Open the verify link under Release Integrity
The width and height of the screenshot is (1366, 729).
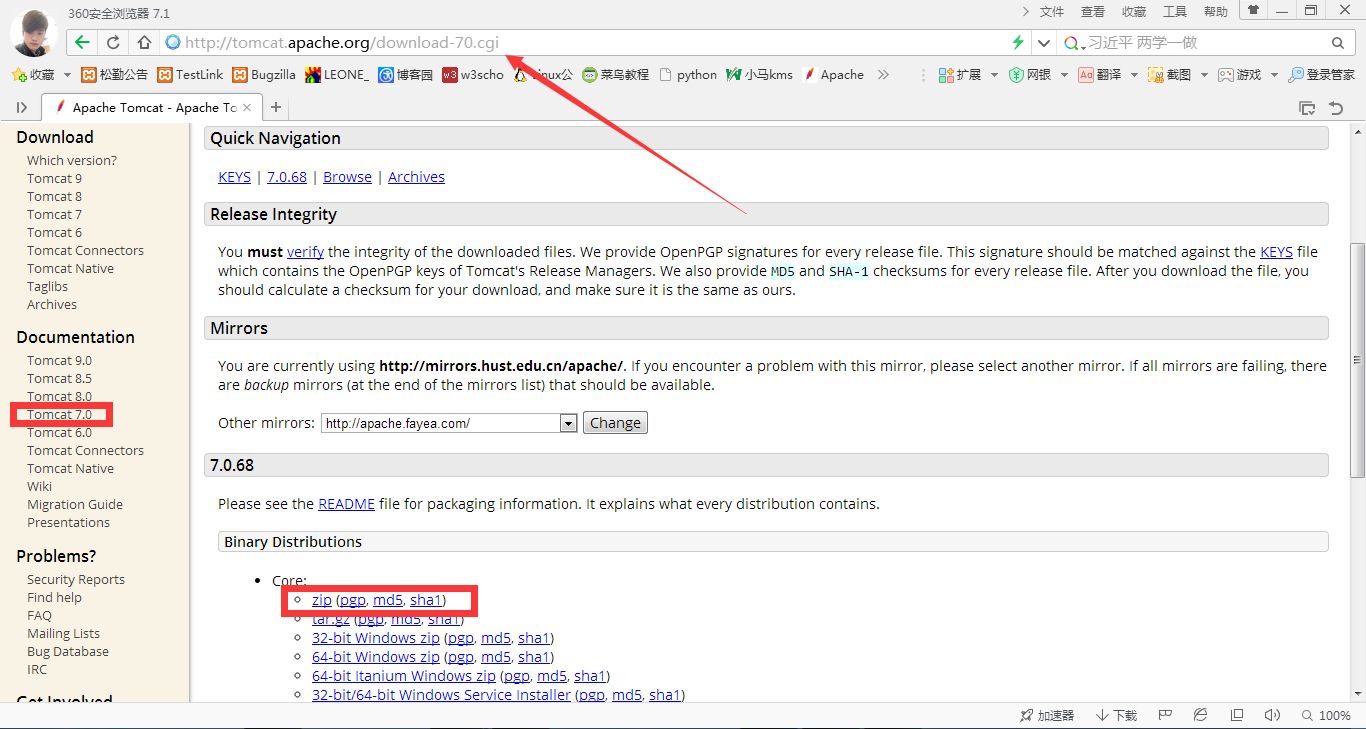pyautogui.click(x=305, y=252)
